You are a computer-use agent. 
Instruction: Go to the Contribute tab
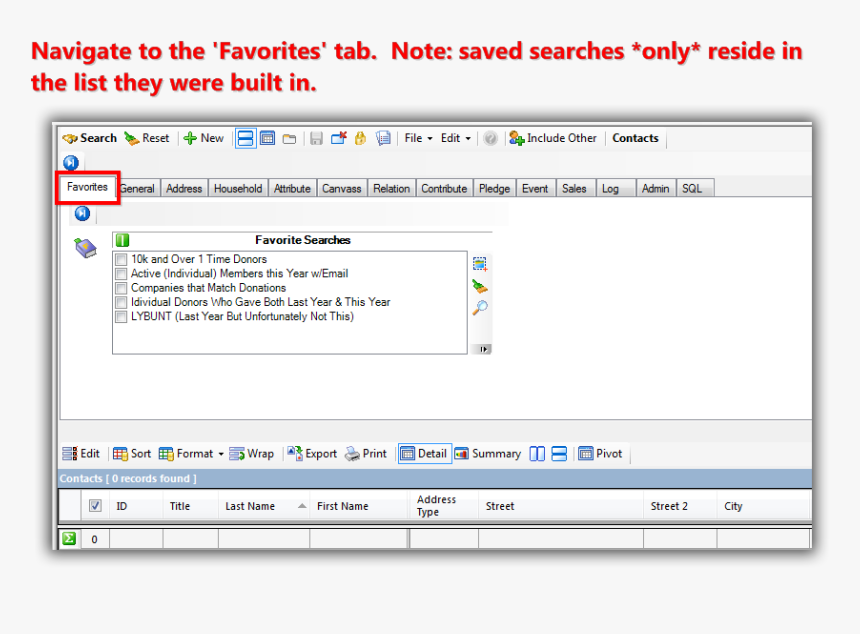click(x=444, y=189)
